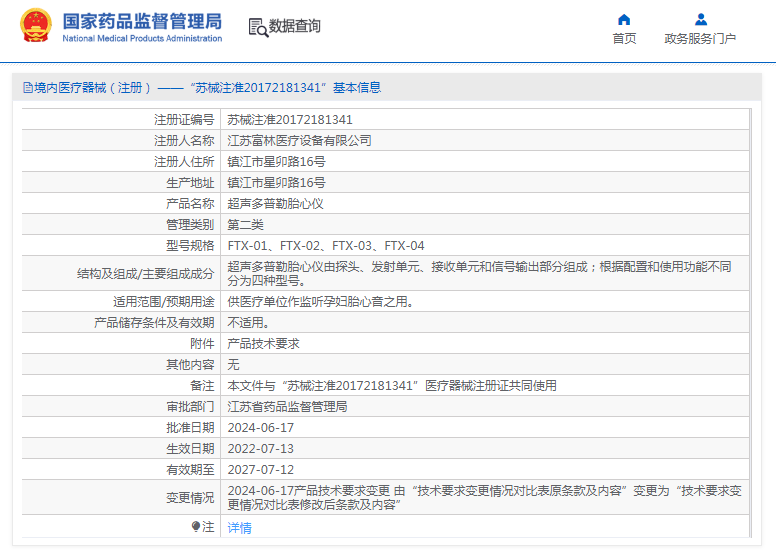Image resolution: width=776 pixels, height=553 pixels.
Task: Click the 有效期至 label
Action: (x=190, y=470)
